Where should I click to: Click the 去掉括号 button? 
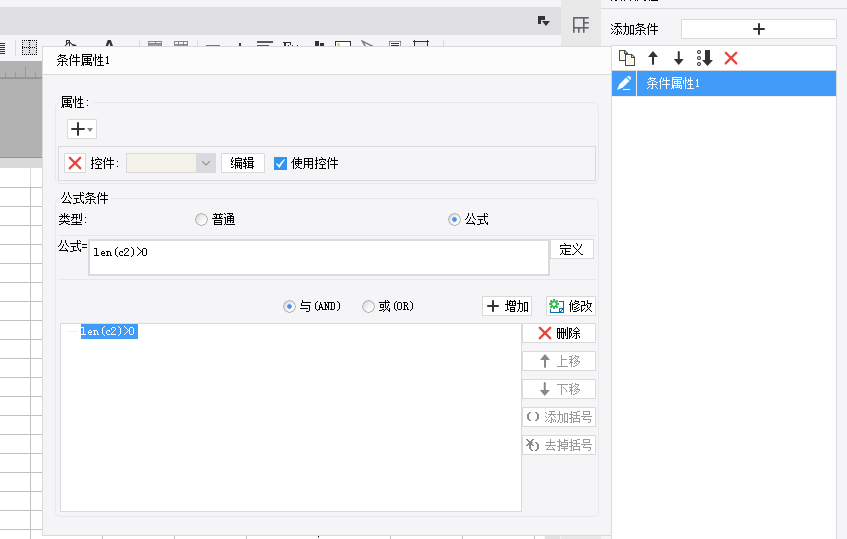point(559,445)
